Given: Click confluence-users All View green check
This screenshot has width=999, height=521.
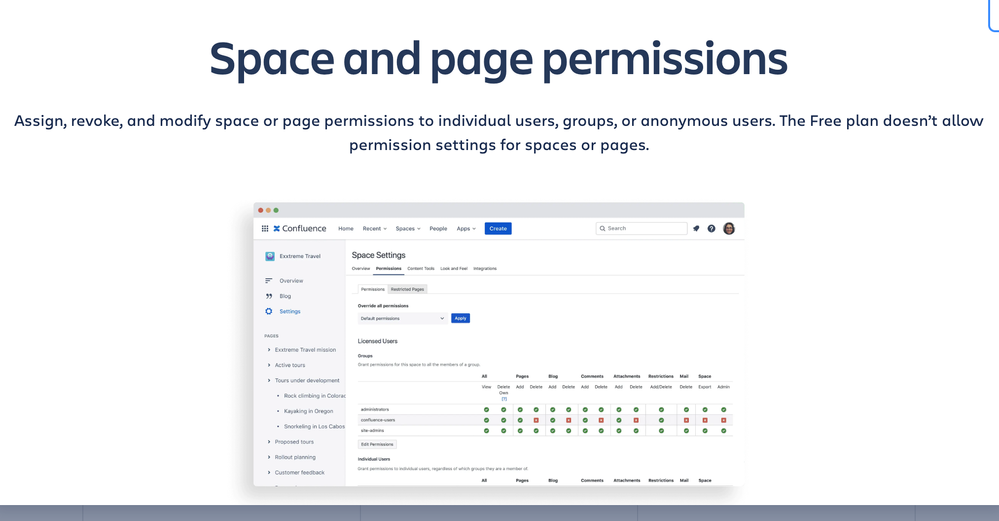Looking at the screenshot, I should coord(486,420).
